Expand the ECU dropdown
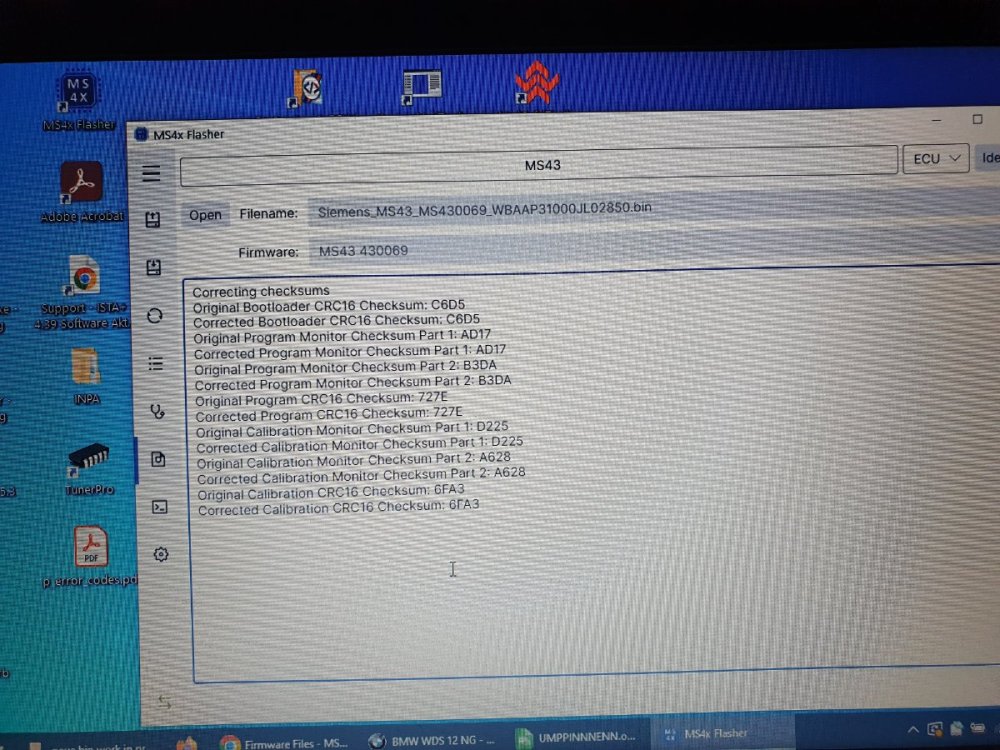 (936, 159)
